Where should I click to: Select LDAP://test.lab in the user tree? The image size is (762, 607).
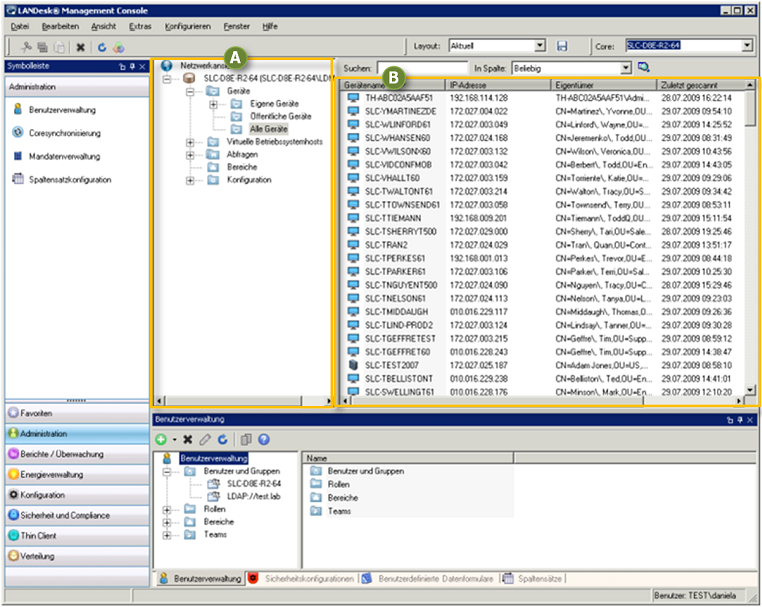tap(253, 497)
